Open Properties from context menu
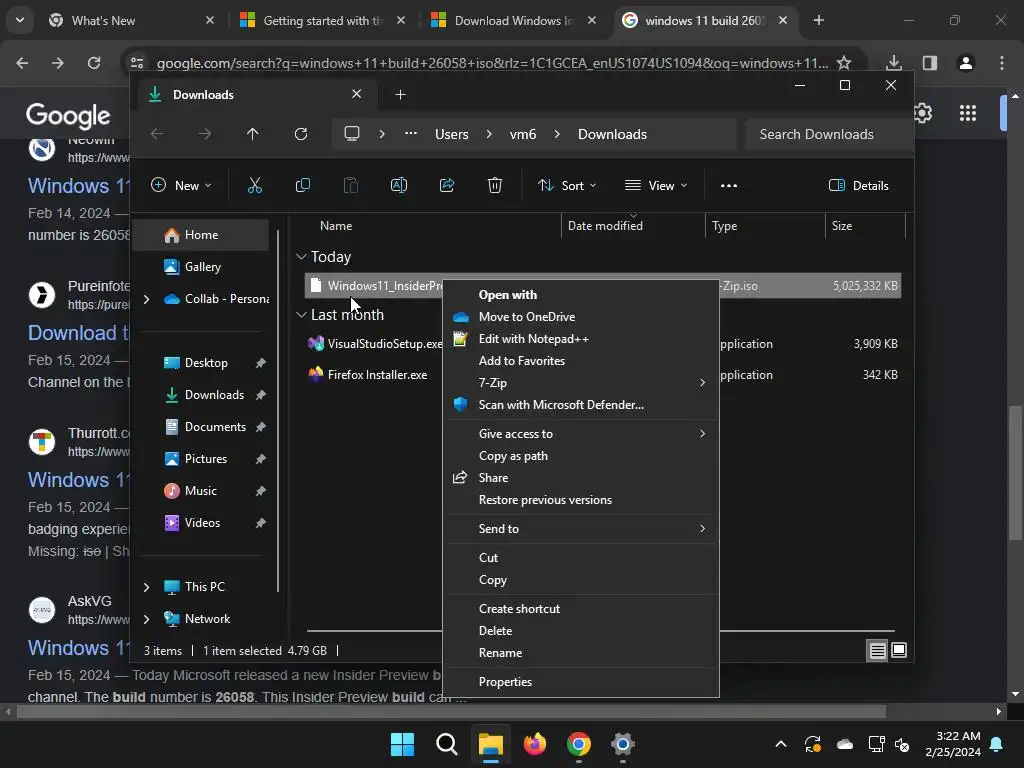The height and width of the screenshot is (768, 1024). click(581, 682)
